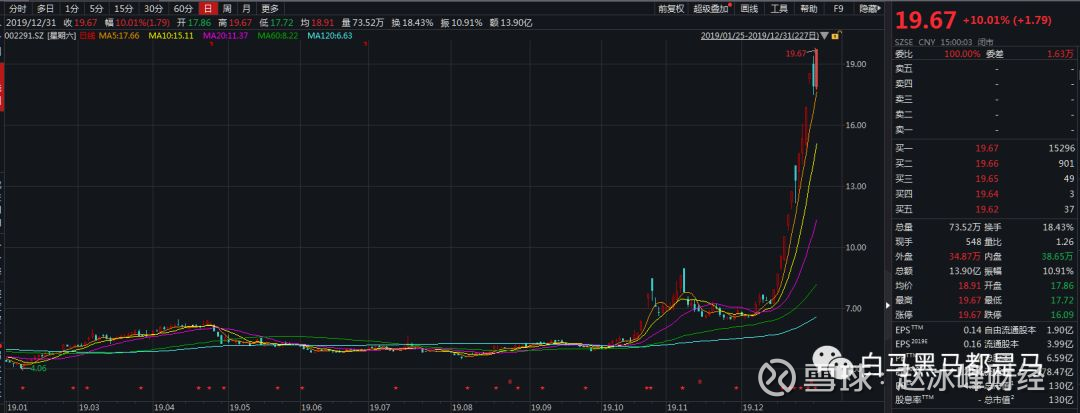This screenshot has height=413, width=1080.
Task: Switch to the 分时 intraday tab
Action: coord(18,9)
